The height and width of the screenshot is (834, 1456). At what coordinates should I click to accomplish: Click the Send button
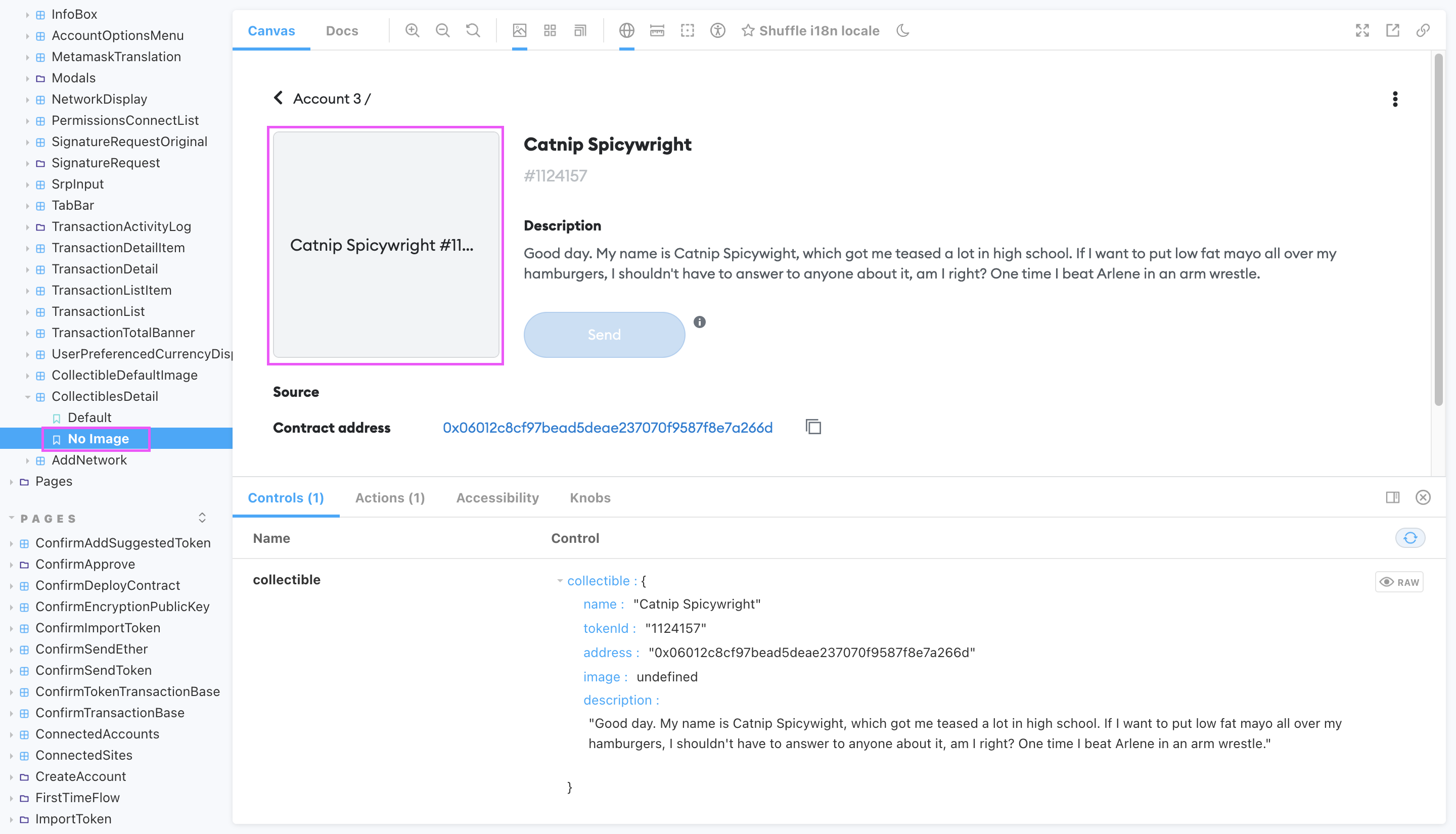pyautogui.click(x=604, y=335)
